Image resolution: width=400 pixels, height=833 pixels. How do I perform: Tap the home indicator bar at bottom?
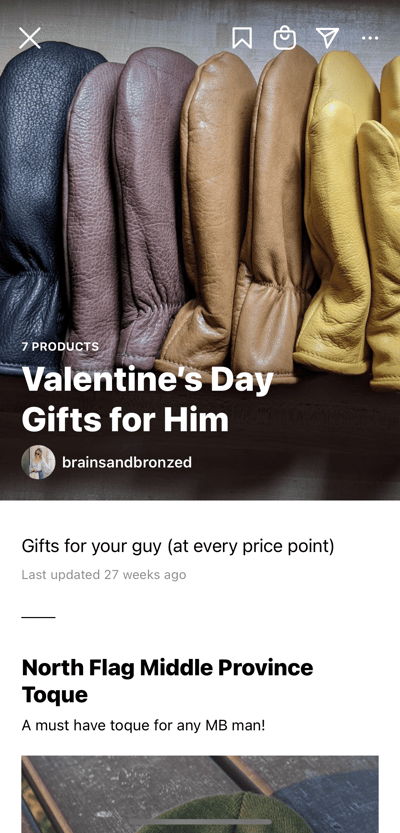[200, 822]
